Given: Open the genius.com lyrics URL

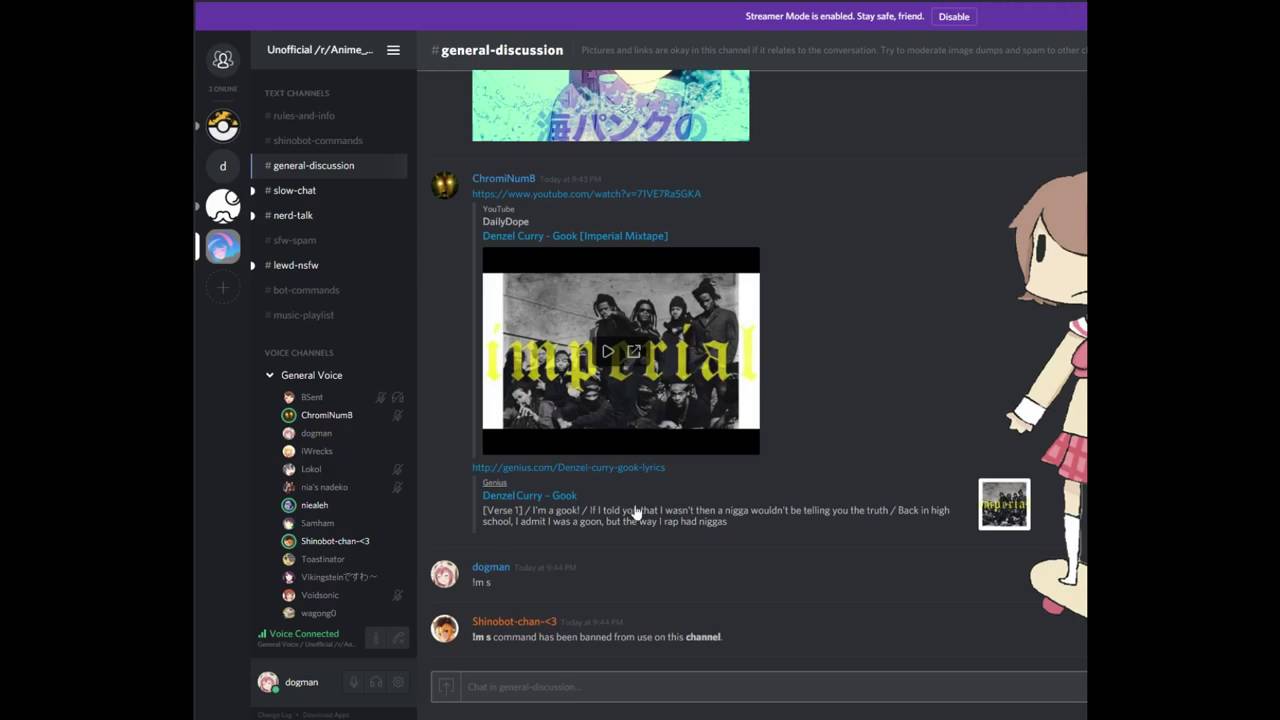Looking at the screenshot, I should pos(568,467).
